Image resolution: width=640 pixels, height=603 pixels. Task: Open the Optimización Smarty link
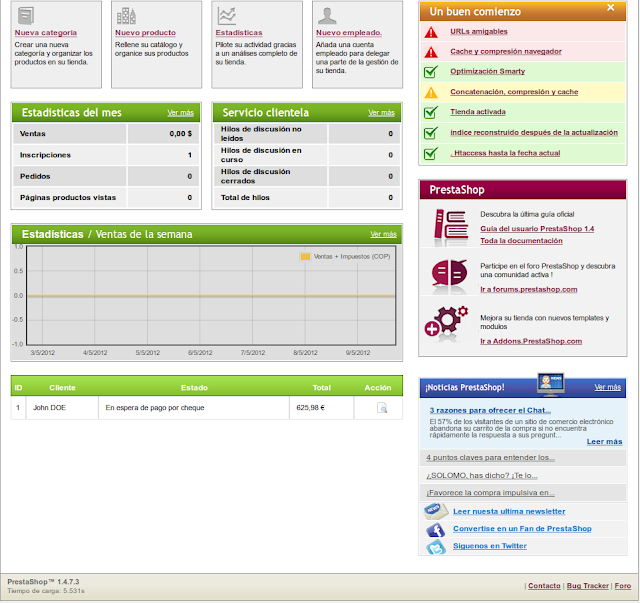[487, 71]
